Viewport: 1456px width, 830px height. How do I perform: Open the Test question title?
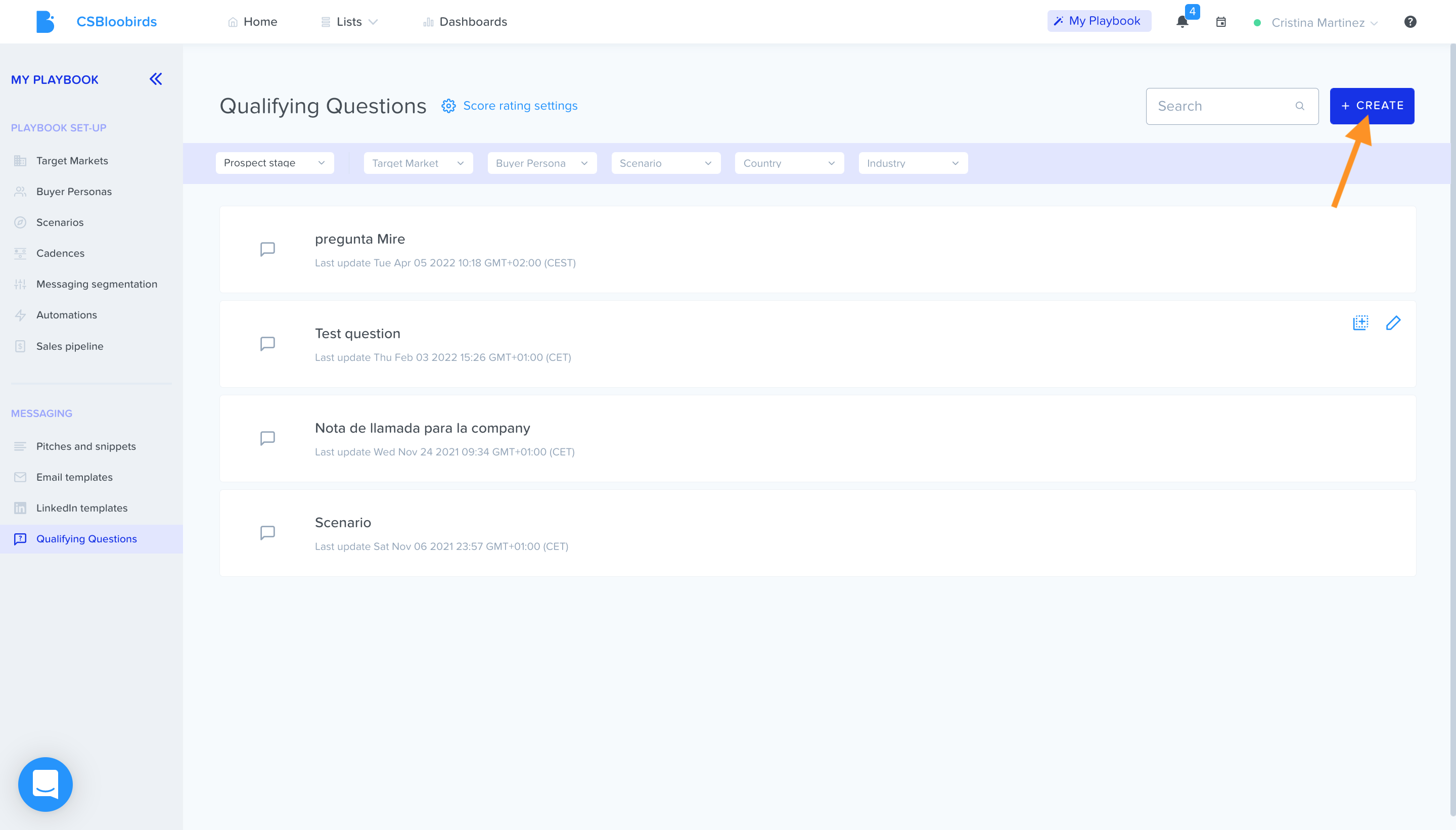(x=357, y=334)
